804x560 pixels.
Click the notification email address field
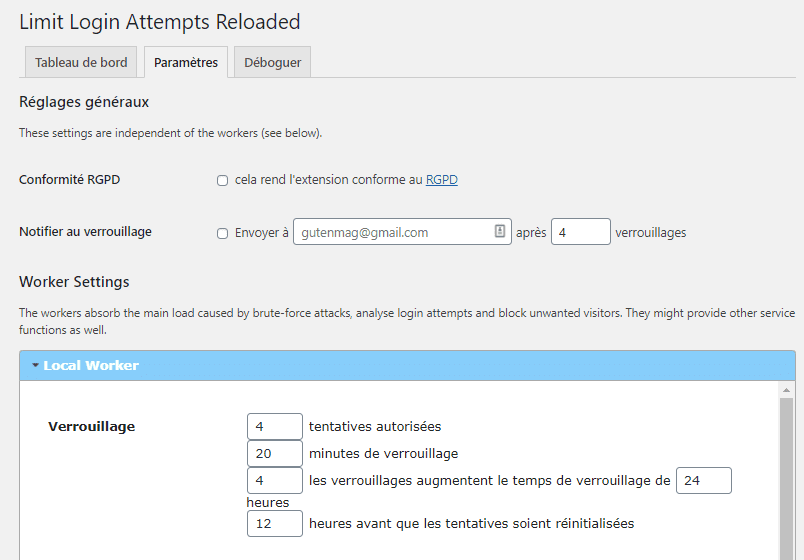[x=402, y=232]
